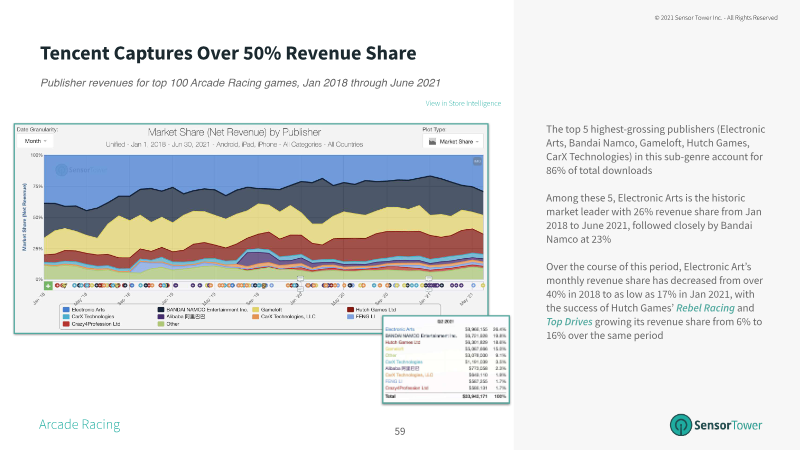Open the Month date granularity dropdown
This screenshot has width=800, height=450.
tap(36, 141)
